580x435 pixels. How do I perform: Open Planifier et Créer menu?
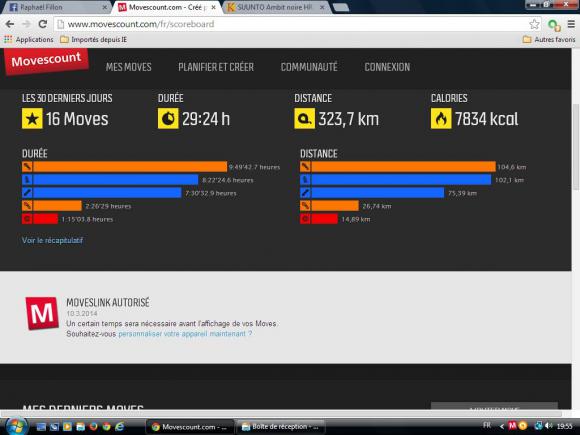point(216,67)
